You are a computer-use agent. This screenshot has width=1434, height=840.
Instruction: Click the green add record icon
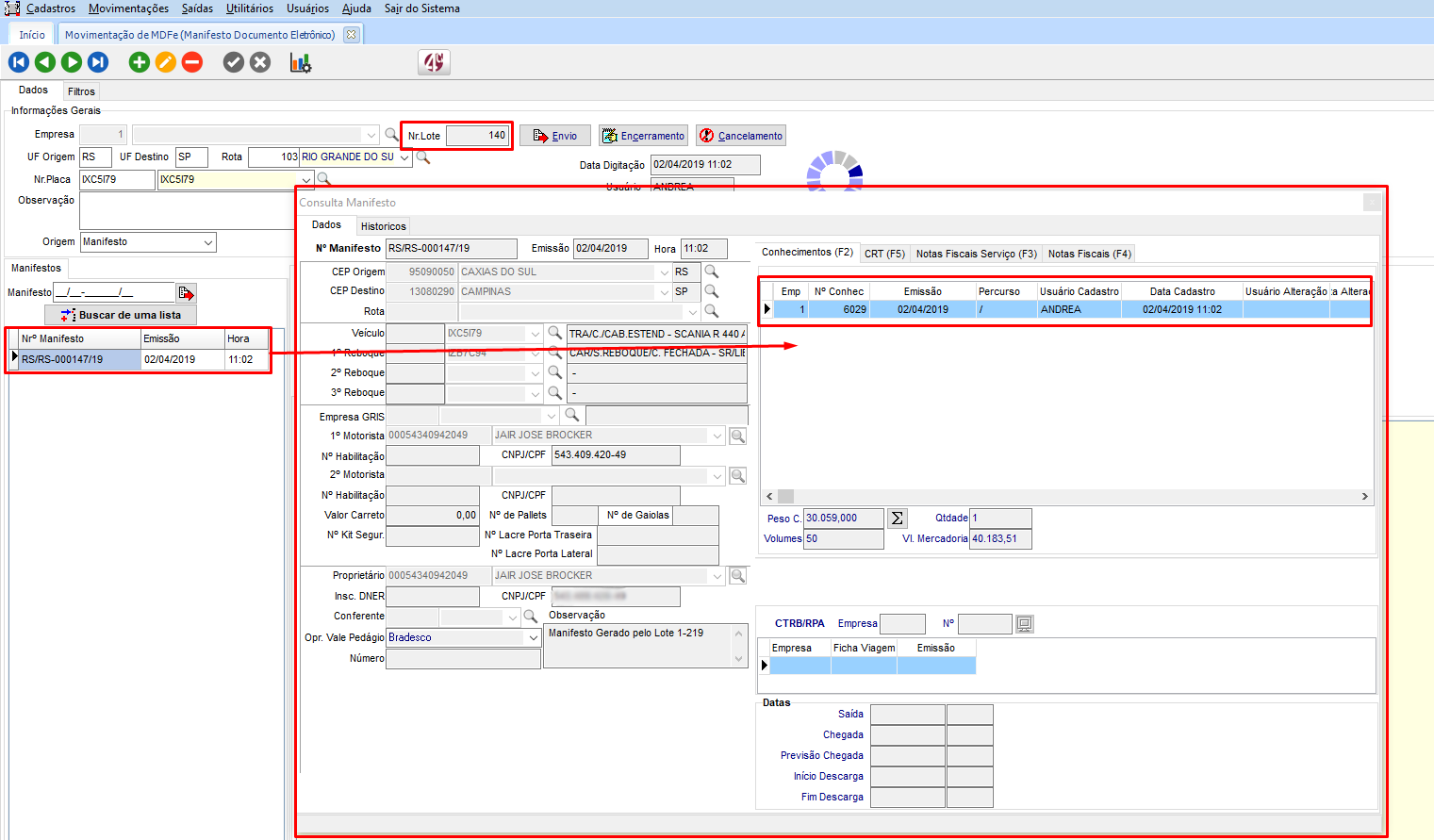pyautogui.click(x=140, y=62)
